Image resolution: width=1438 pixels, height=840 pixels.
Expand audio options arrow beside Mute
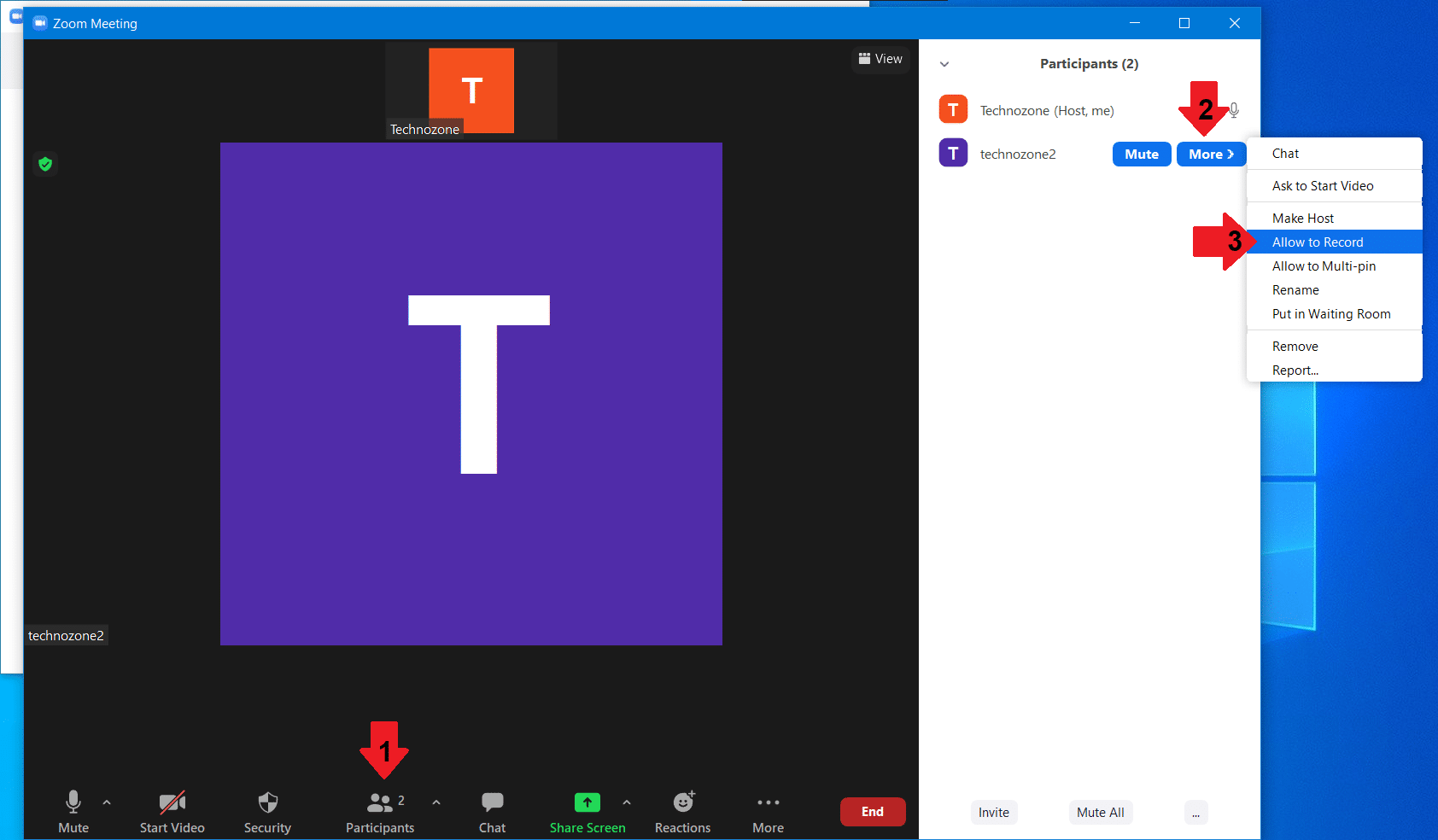(107, 802)
